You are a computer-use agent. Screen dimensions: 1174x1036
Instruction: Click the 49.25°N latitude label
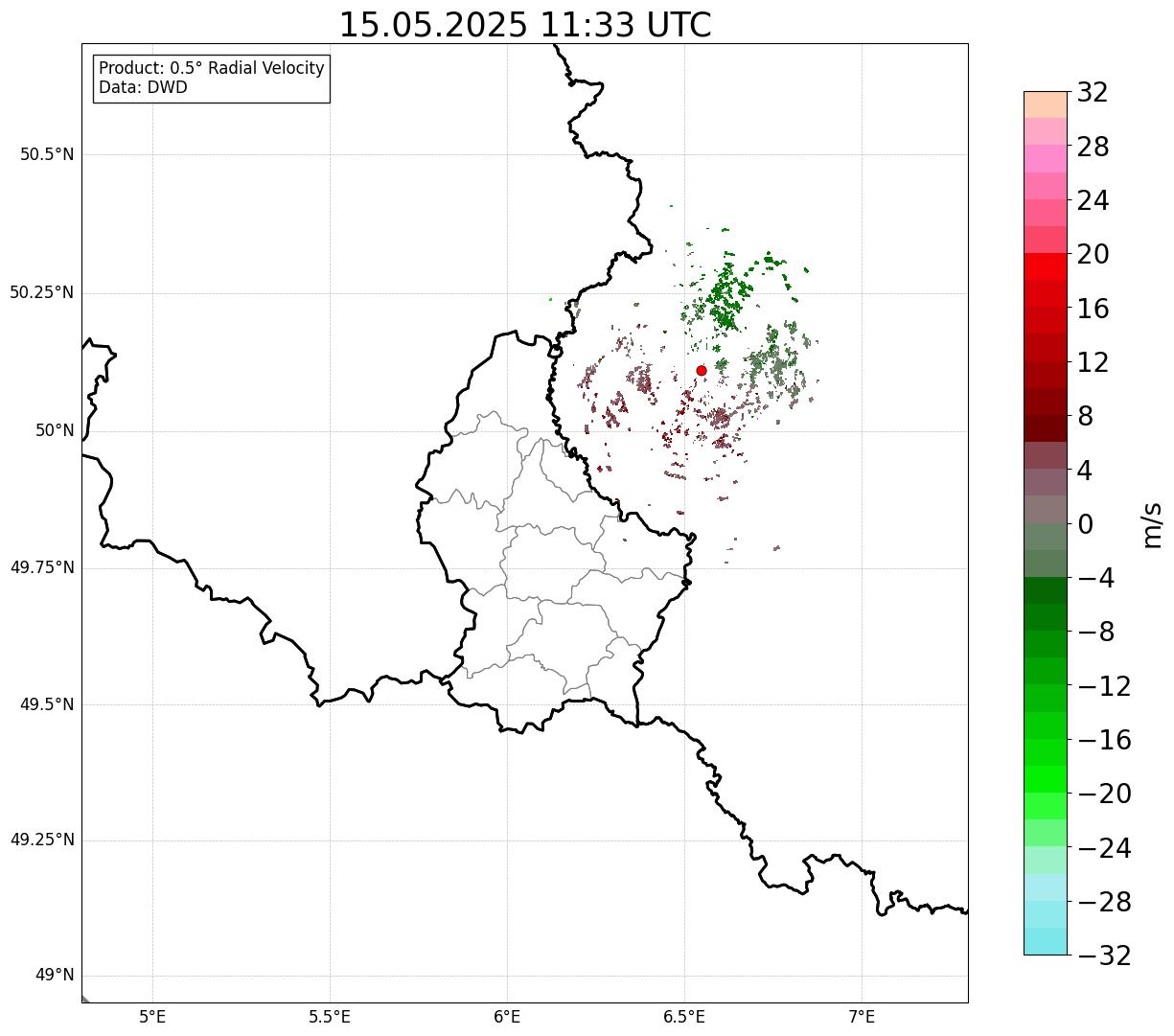pos(42,840)
